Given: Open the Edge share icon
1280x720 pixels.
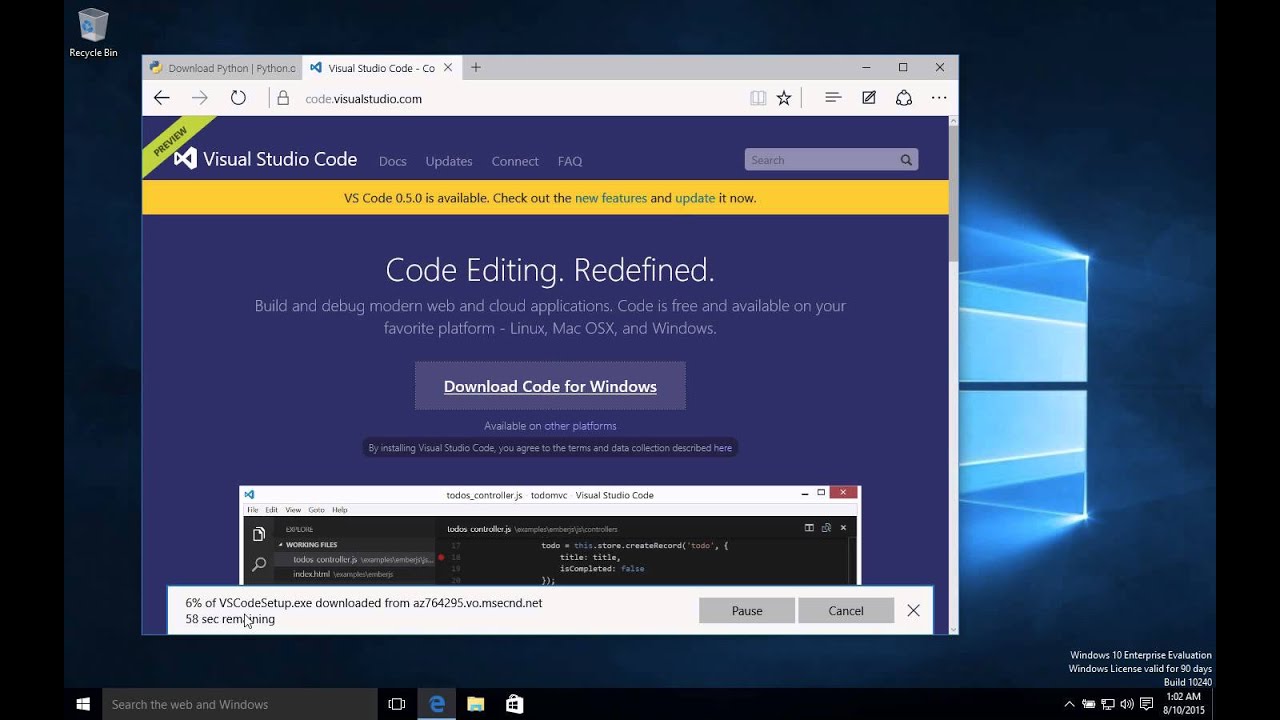Looking at the screenshot, I should (x=904, y=98).
